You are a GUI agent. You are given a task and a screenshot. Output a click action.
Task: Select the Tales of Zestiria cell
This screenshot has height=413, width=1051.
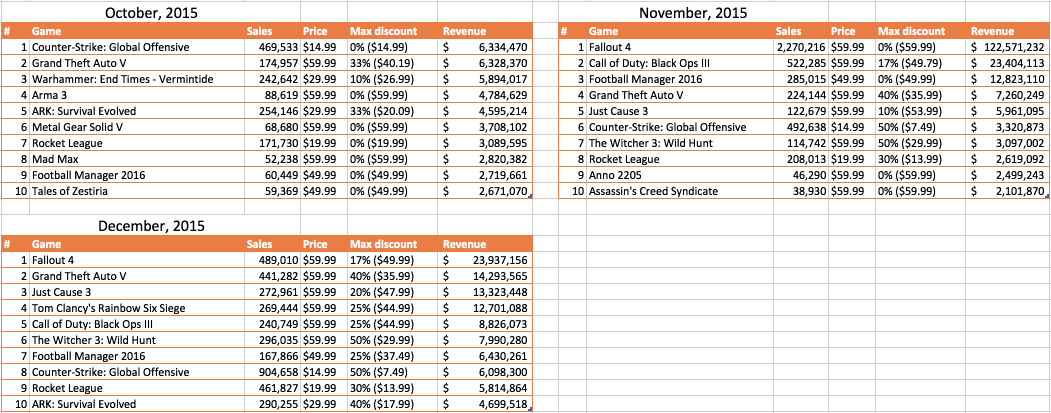click(73, 190)
